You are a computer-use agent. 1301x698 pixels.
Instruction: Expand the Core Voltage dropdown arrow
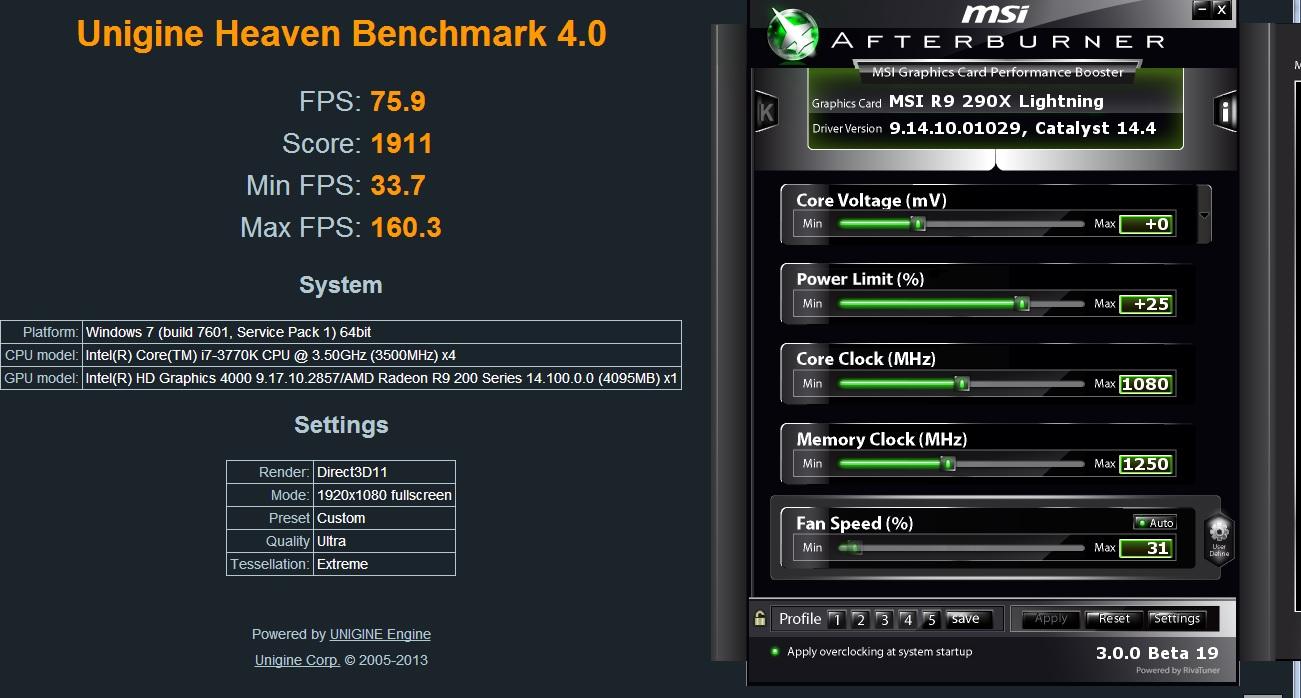tap(1204, 214)
